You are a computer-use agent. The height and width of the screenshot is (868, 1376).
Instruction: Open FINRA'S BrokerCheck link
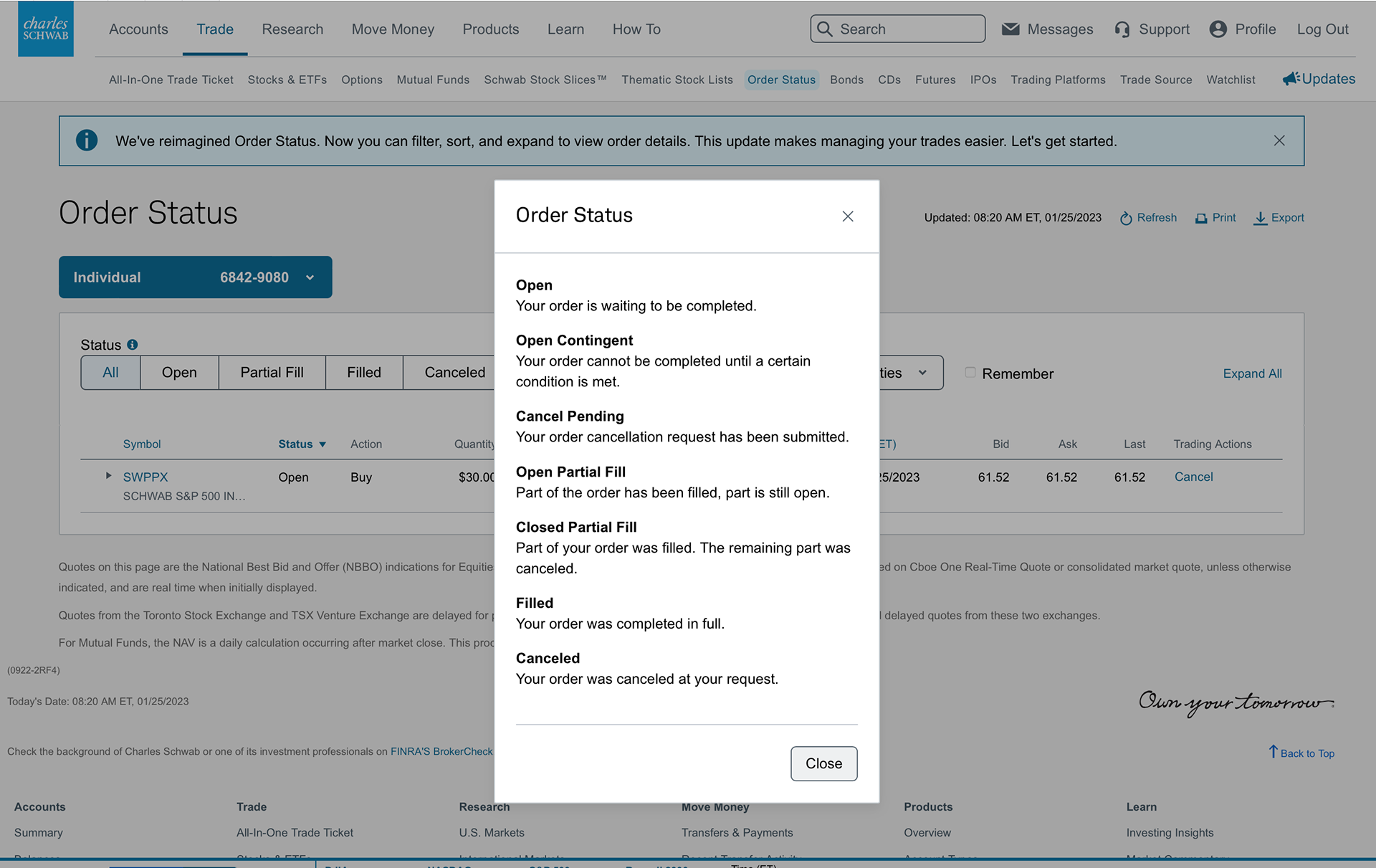point(441,751)
